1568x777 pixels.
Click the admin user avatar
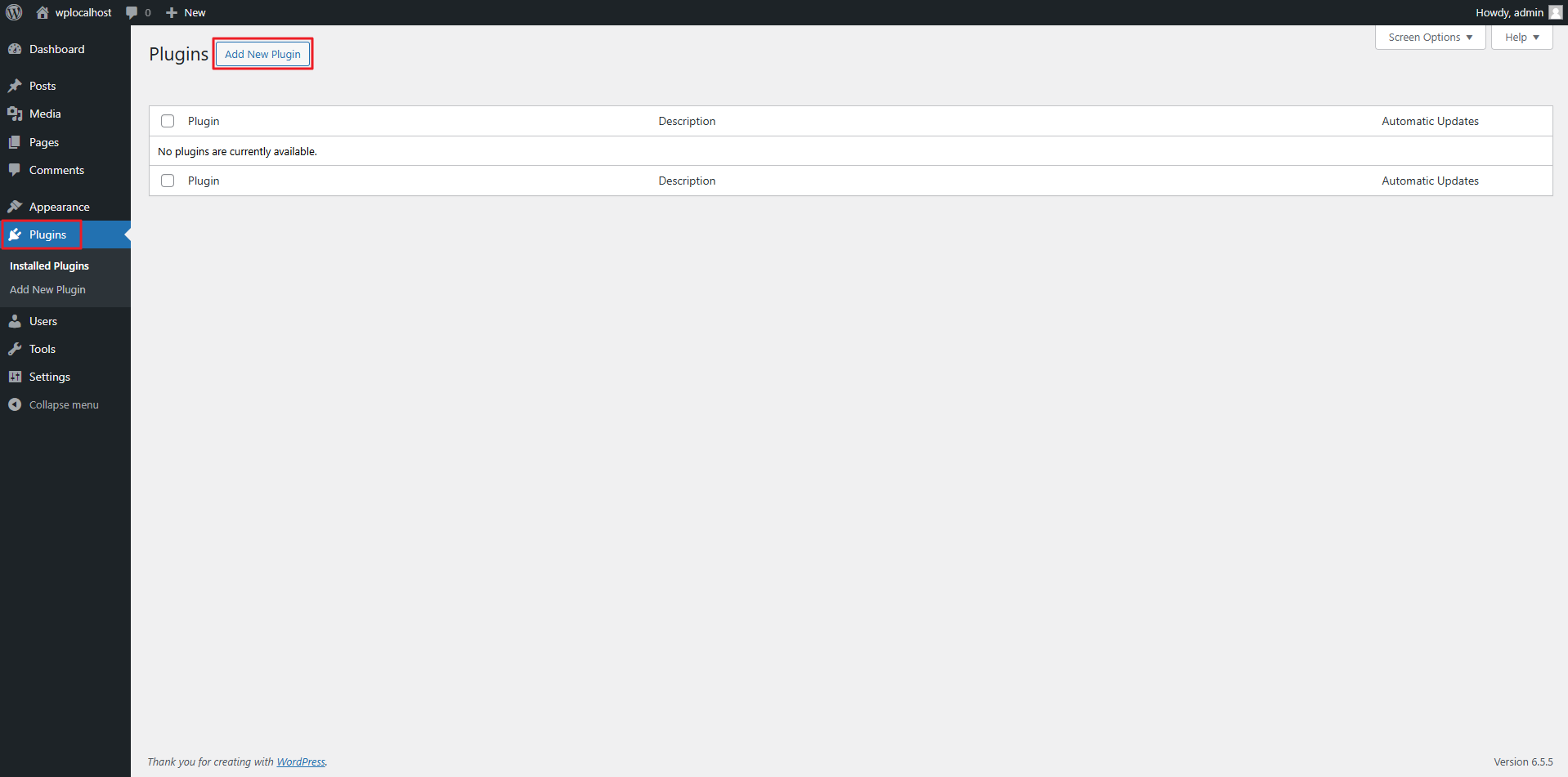point(1555,12)
